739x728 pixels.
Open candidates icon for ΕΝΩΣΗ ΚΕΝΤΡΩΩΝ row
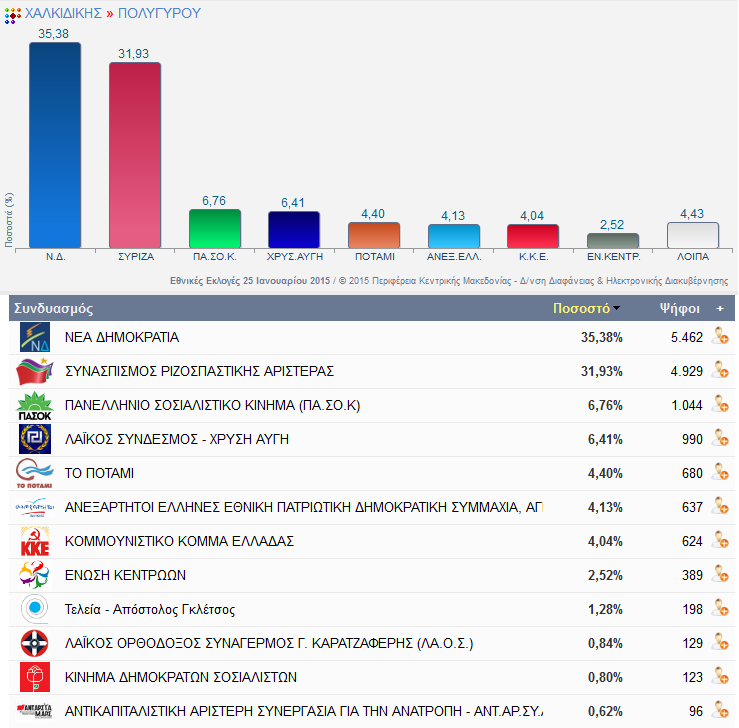(721, 574)
